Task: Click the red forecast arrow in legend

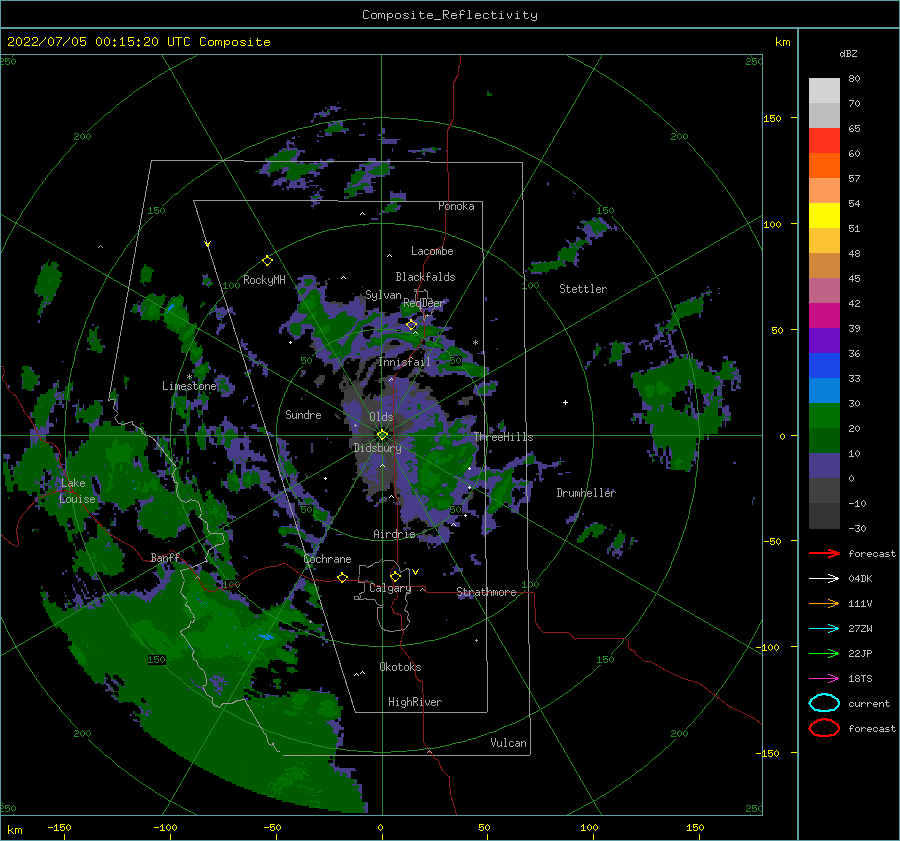Action: click(x=824, y=553)
